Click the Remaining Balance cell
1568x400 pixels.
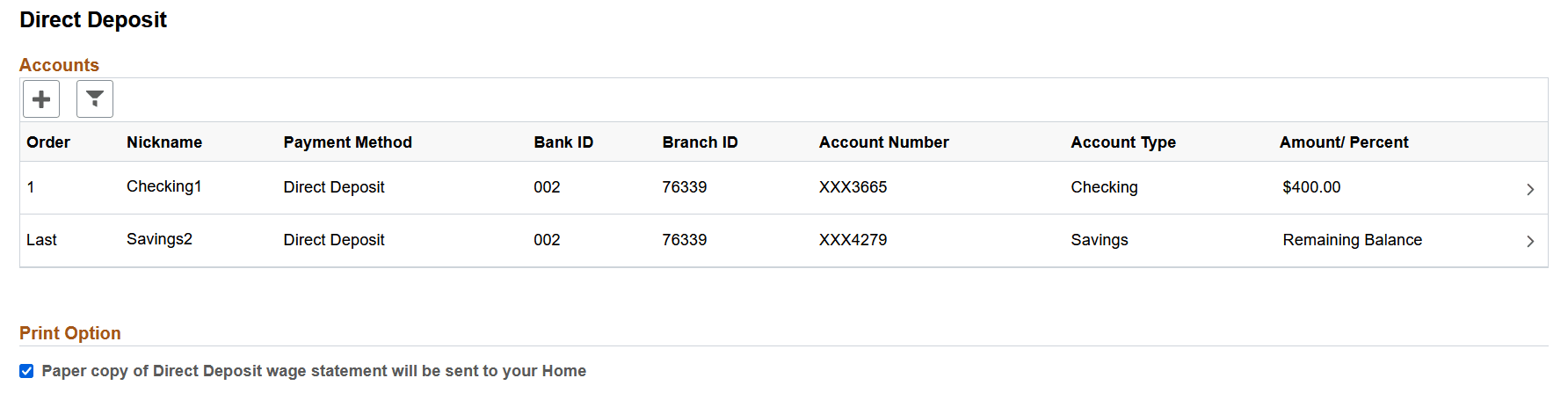[x=1352, y=240]
